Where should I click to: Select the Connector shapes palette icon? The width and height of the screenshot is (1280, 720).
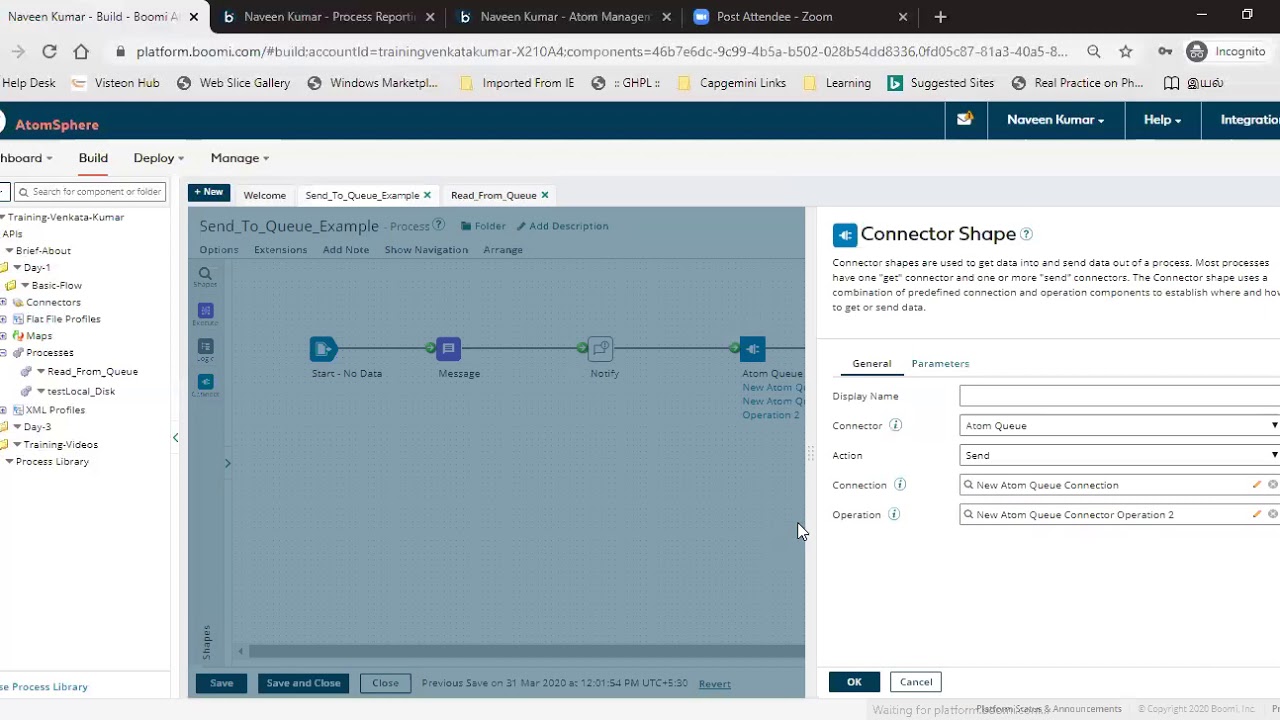tap(205, 385)
